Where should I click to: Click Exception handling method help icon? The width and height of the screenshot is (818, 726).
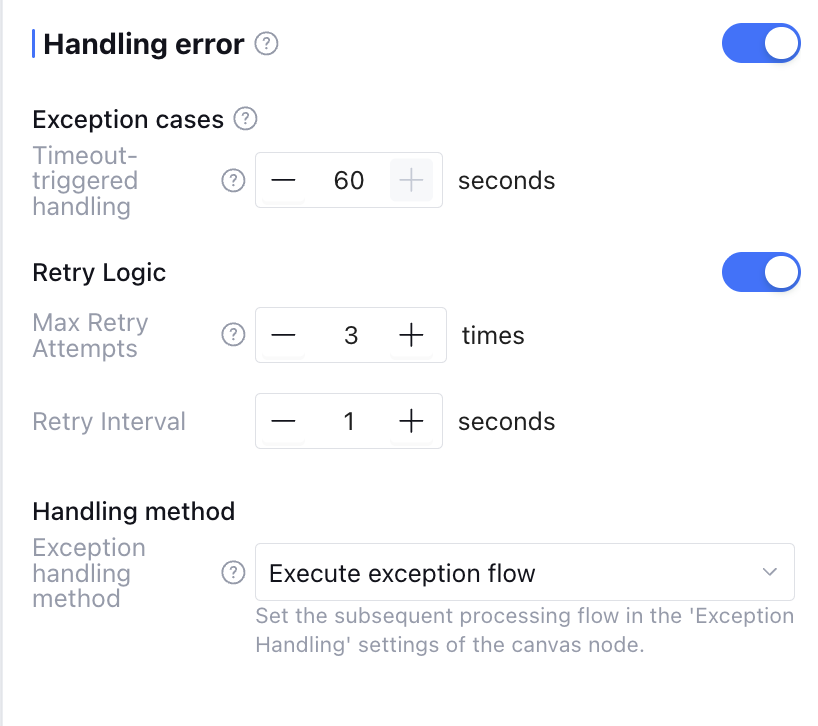[x=233, y=573]
